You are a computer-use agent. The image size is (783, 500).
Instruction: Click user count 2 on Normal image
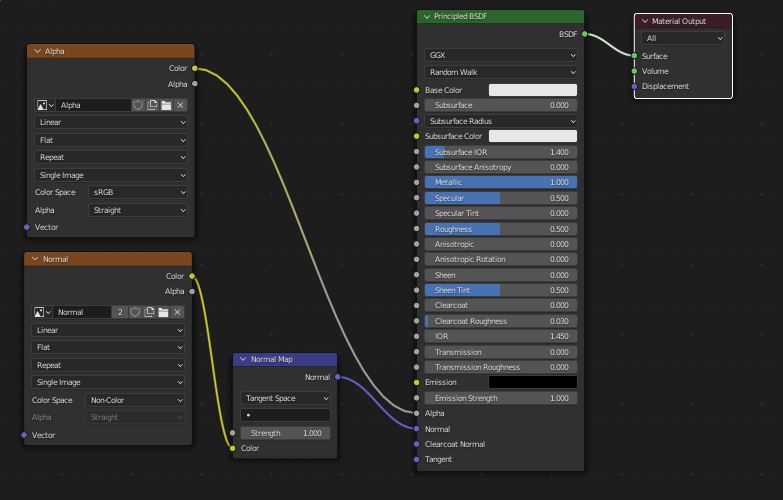pos(120,312)
